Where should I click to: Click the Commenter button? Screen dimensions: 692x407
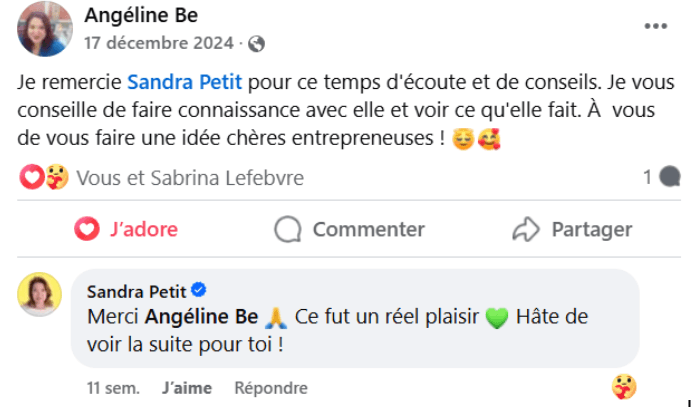[x=349, y=229]
